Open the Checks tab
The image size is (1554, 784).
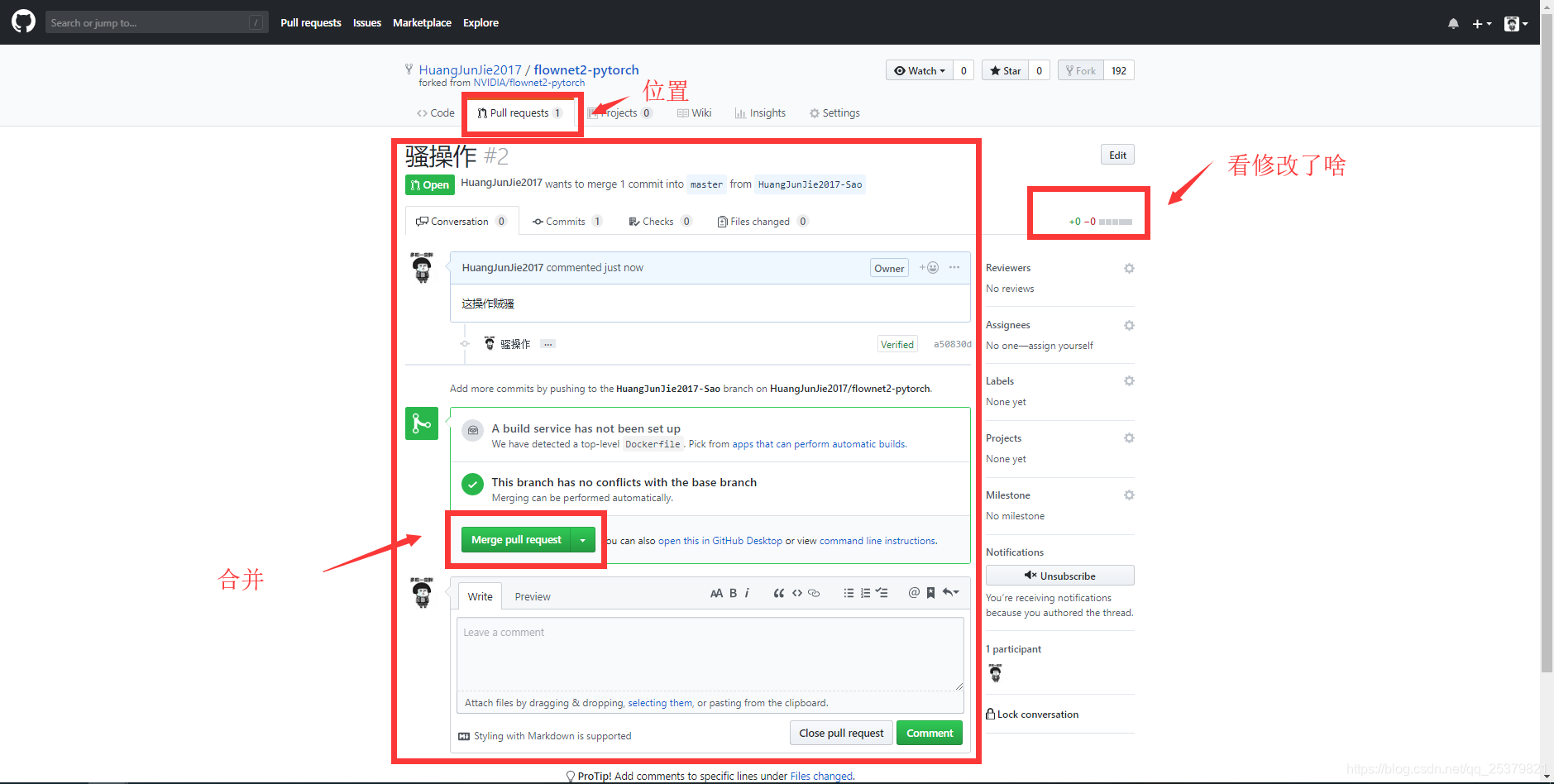click(x=660, y=221)
